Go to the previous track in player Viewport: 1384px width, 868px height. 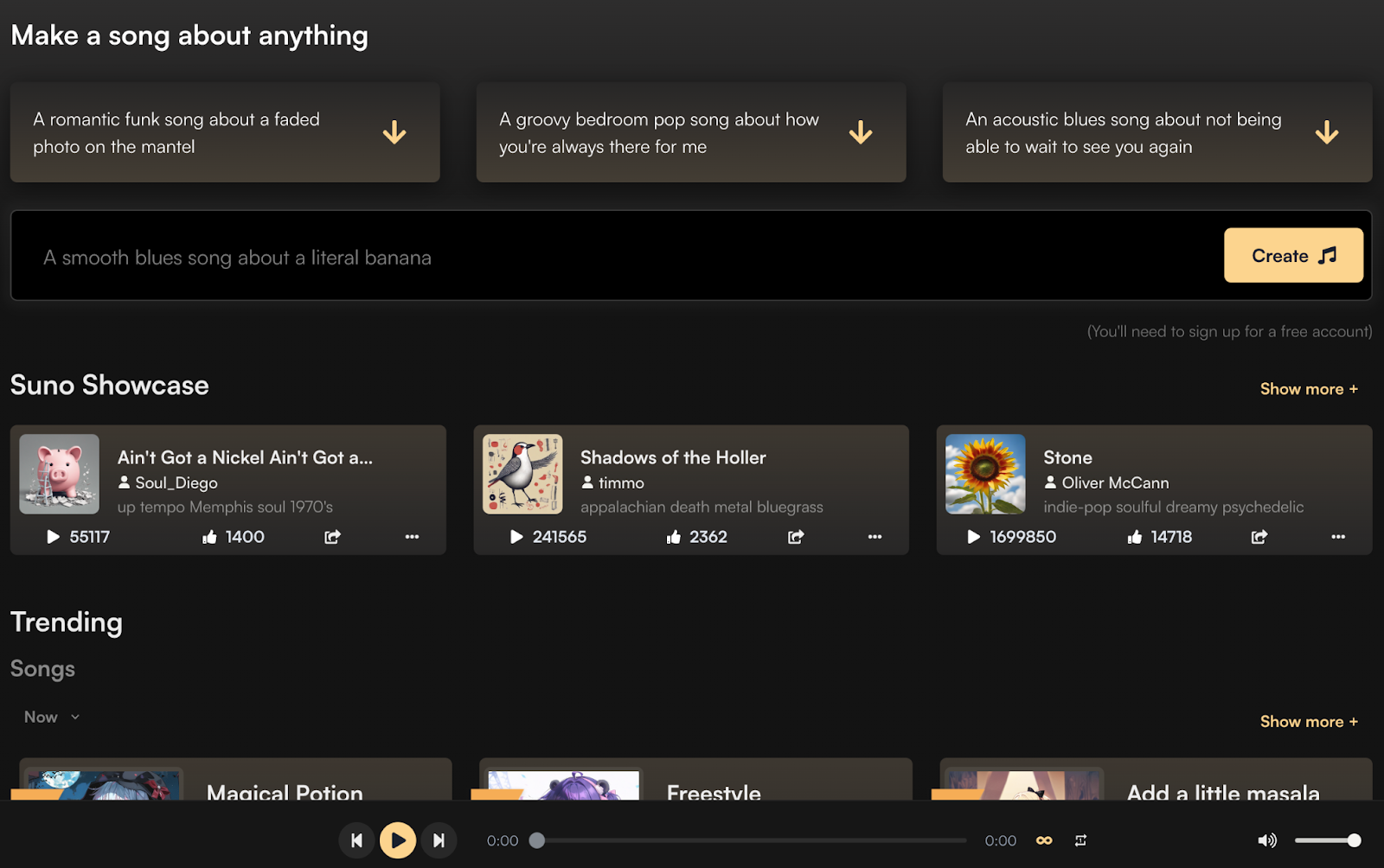click(356, 840)
